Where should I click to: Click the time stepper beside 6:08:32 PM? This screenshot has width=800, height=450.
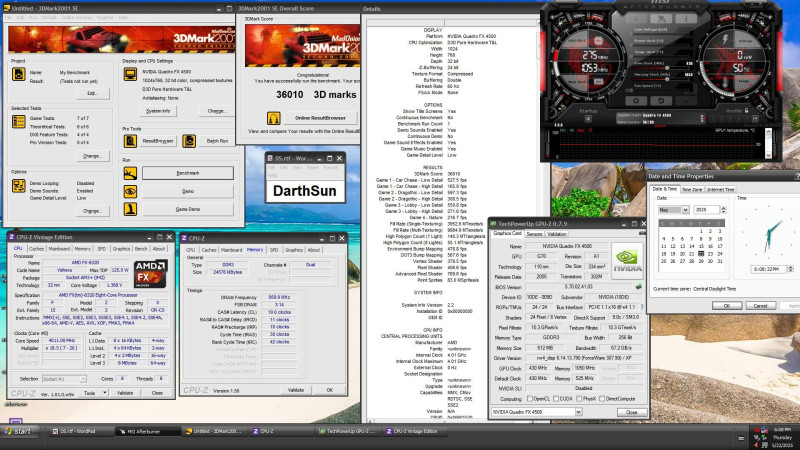pyautogui.click(x=790, y=269)
